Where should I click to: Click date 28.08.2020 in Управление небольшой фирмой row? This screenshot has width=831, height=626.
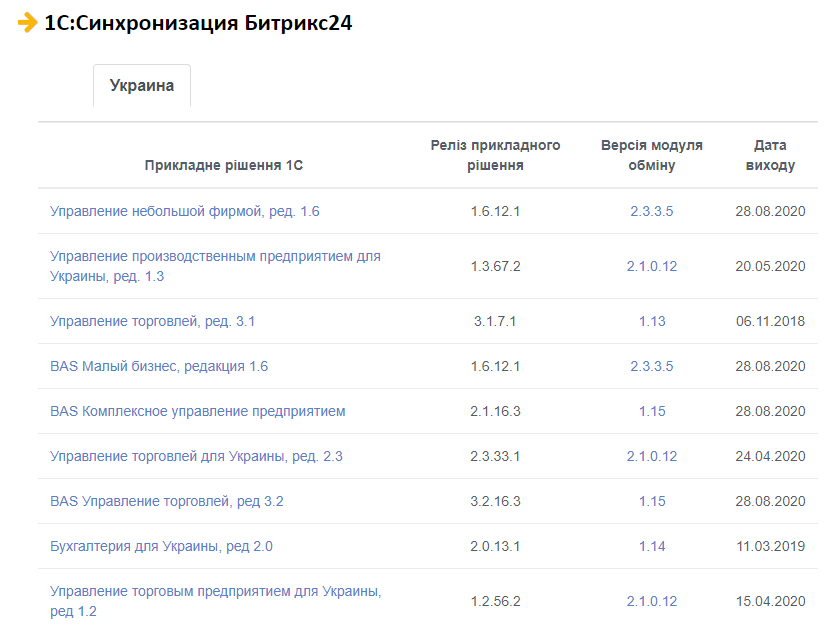[770, 211]
